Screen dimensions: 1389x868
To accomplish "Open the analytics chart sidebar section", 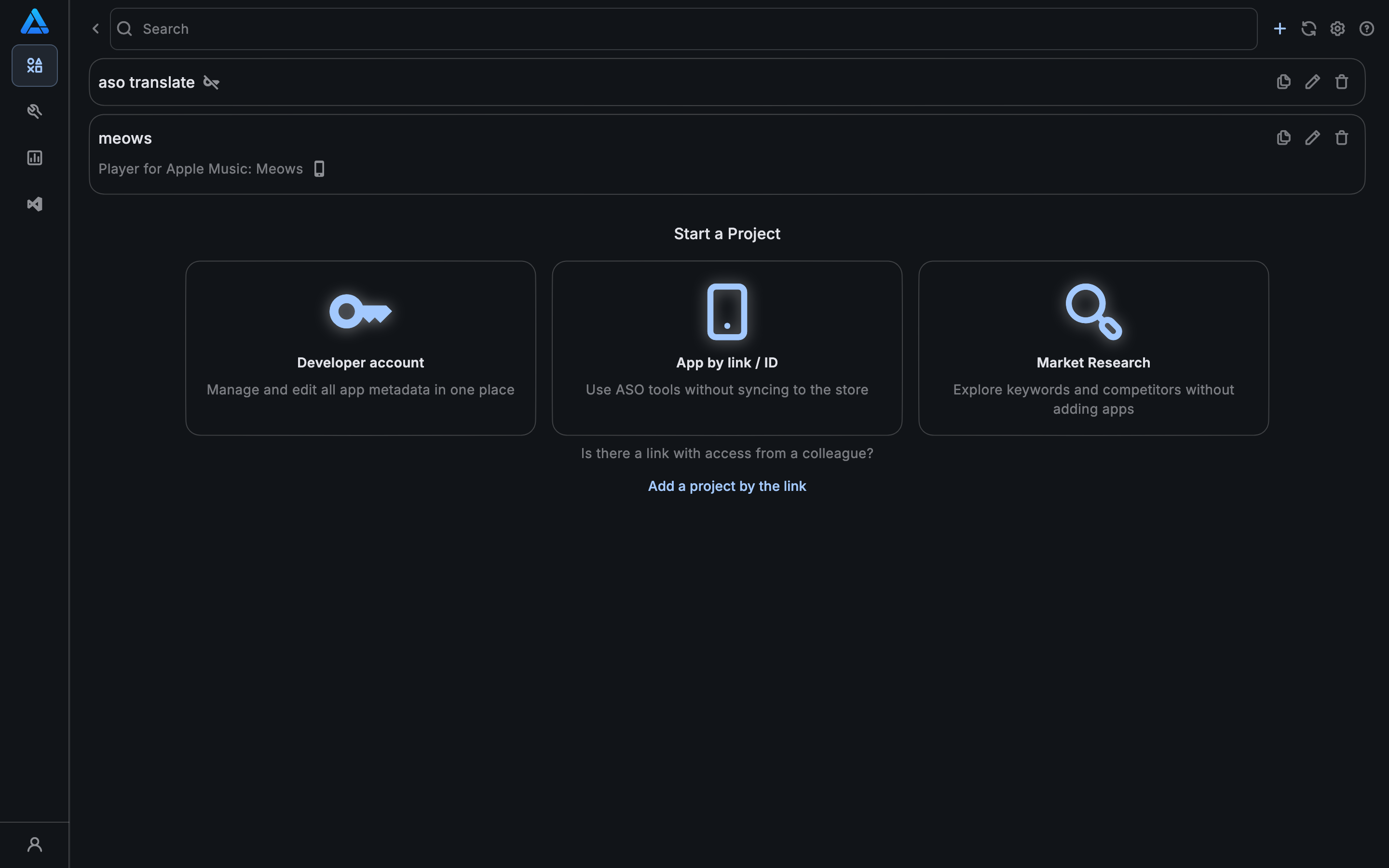I will pos(34,158).
